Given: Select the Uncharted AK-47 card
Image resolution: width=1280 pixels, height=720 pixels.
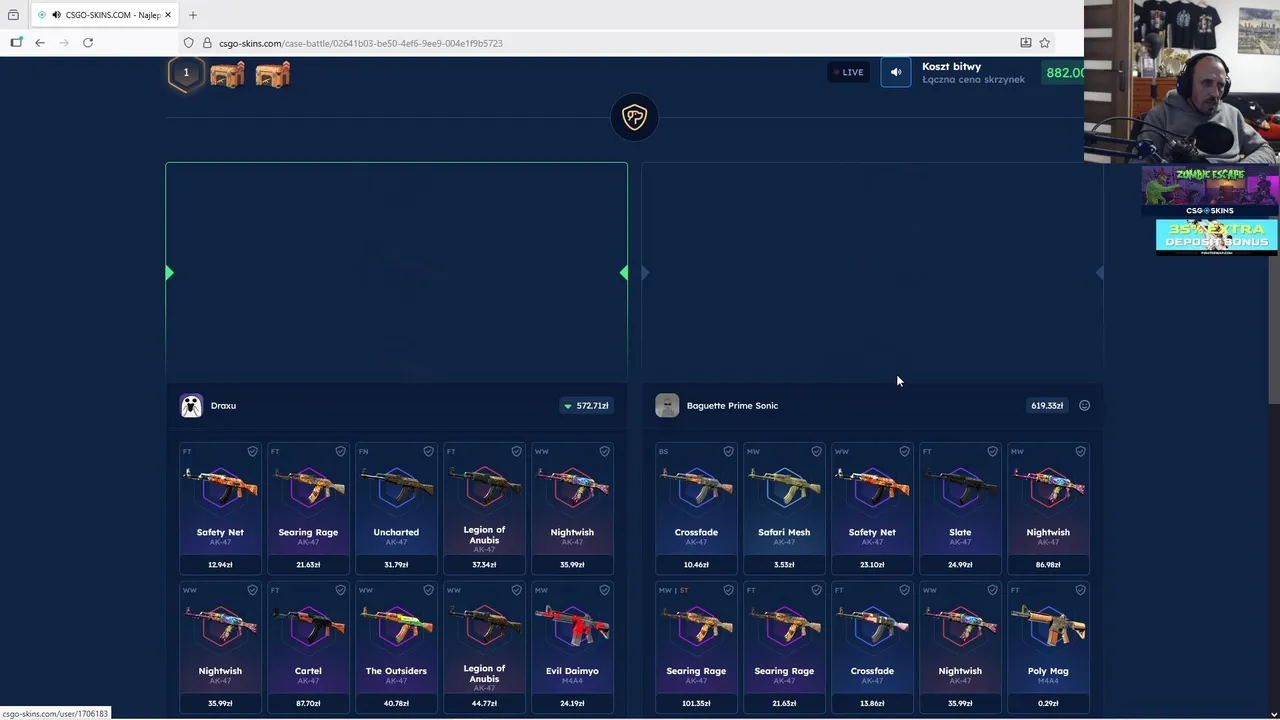Looking at the screenshot, I should click(x=396, y=508).
